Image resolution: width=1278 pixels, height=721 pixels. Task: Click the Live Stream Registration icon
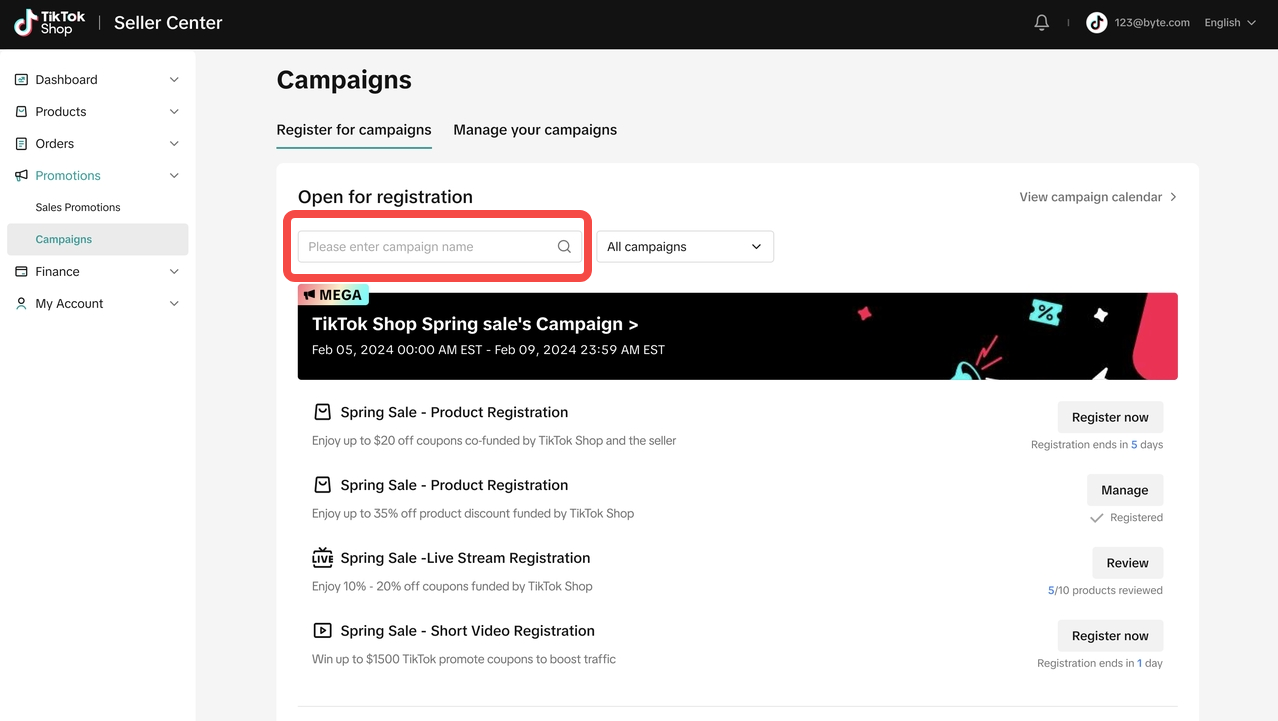tap(322, 558)
